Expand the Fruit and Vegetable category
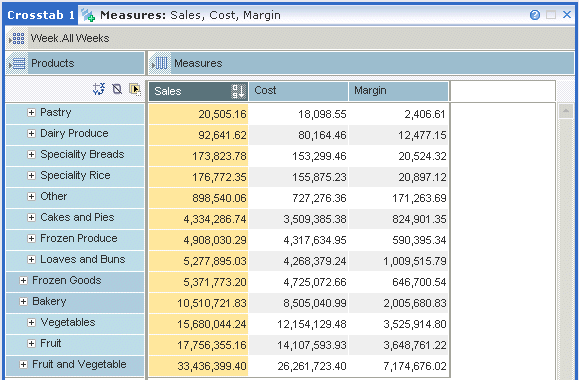 tap(23, 364)
